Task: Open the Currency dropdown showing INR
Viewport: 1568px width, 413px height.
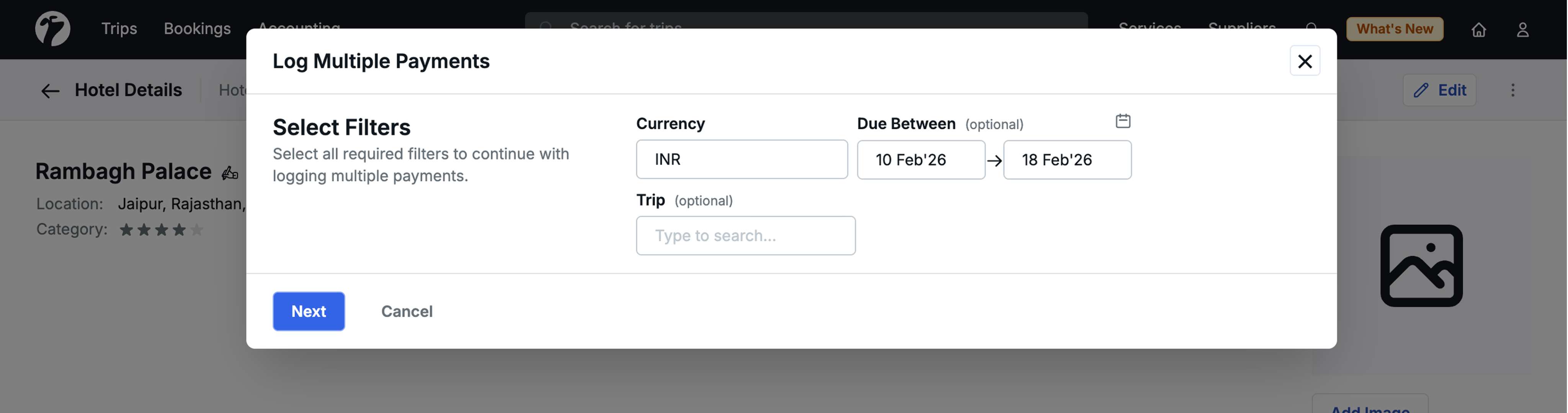Action: pos(742,159)
